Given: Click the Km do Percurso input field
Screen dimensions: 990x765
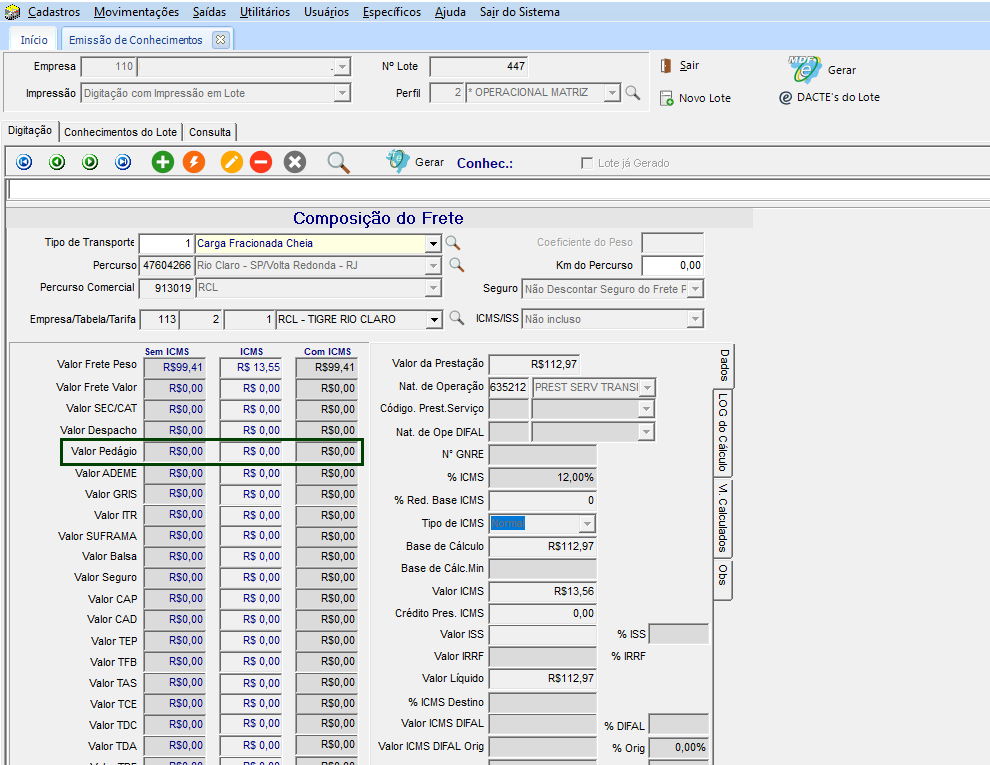Looking at the screenshot, I should [672, 266].
